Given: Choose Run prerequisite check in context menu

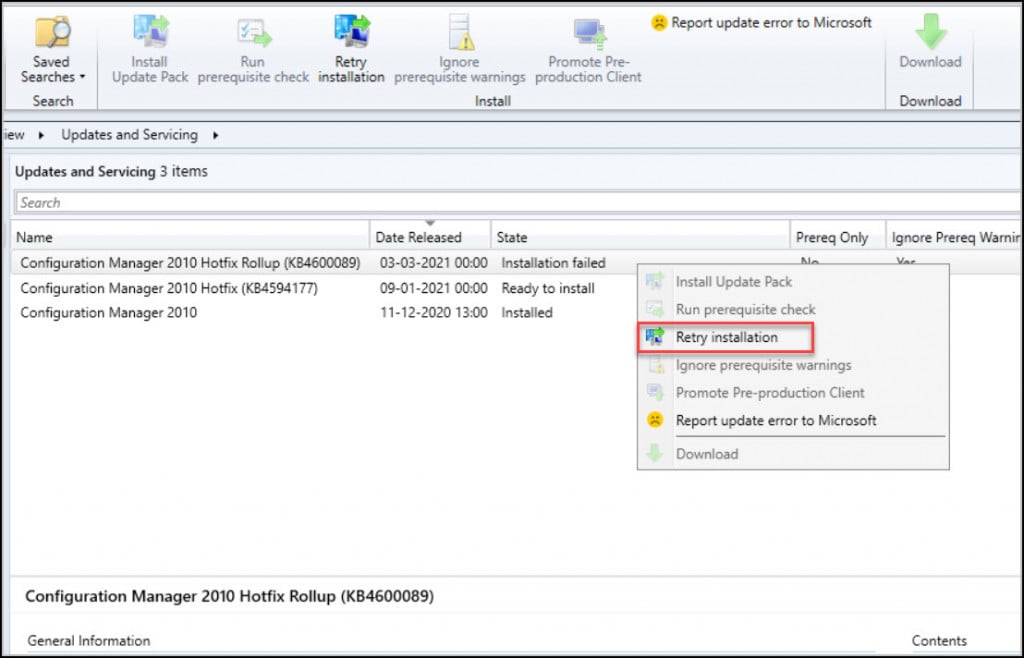Looking at the screenshot, I should coord(793,309).
